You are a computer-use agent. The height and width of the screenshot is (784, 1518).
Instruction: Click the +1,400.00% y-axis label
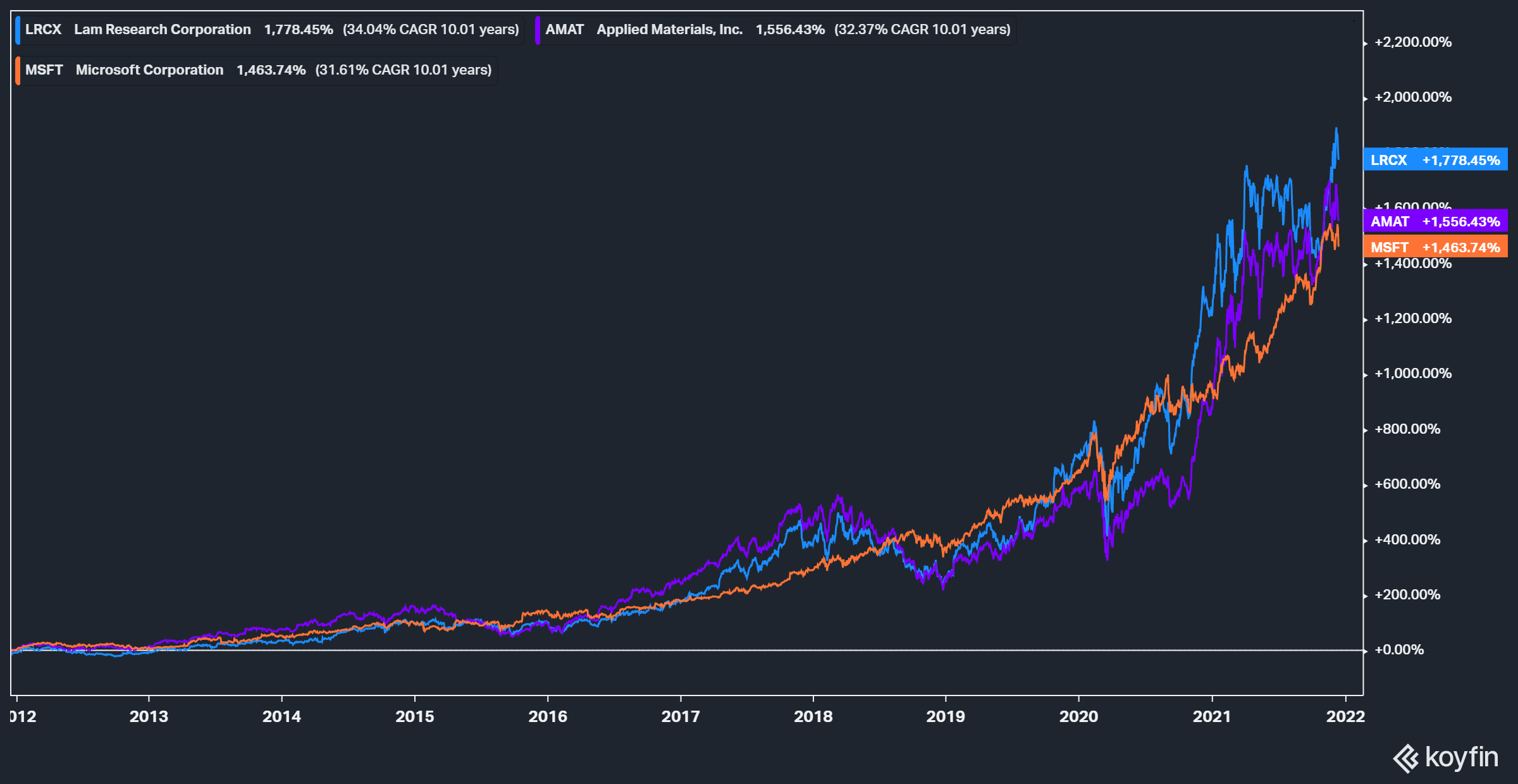(1413, 264)
